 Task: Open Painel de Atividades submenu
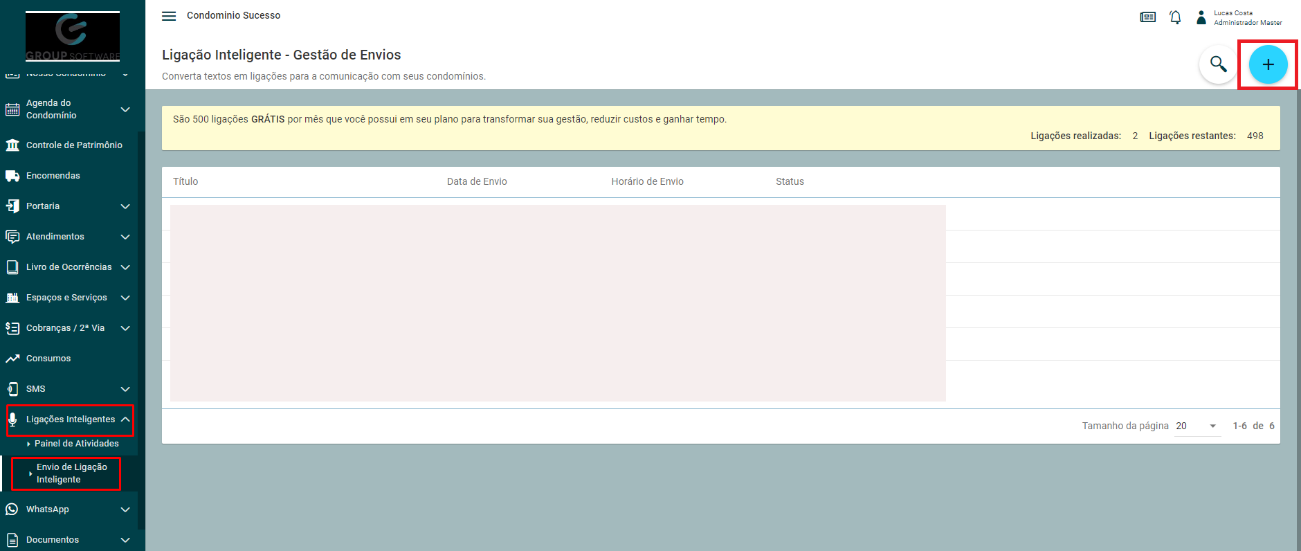pyautogui.click(x=76, y=443)
